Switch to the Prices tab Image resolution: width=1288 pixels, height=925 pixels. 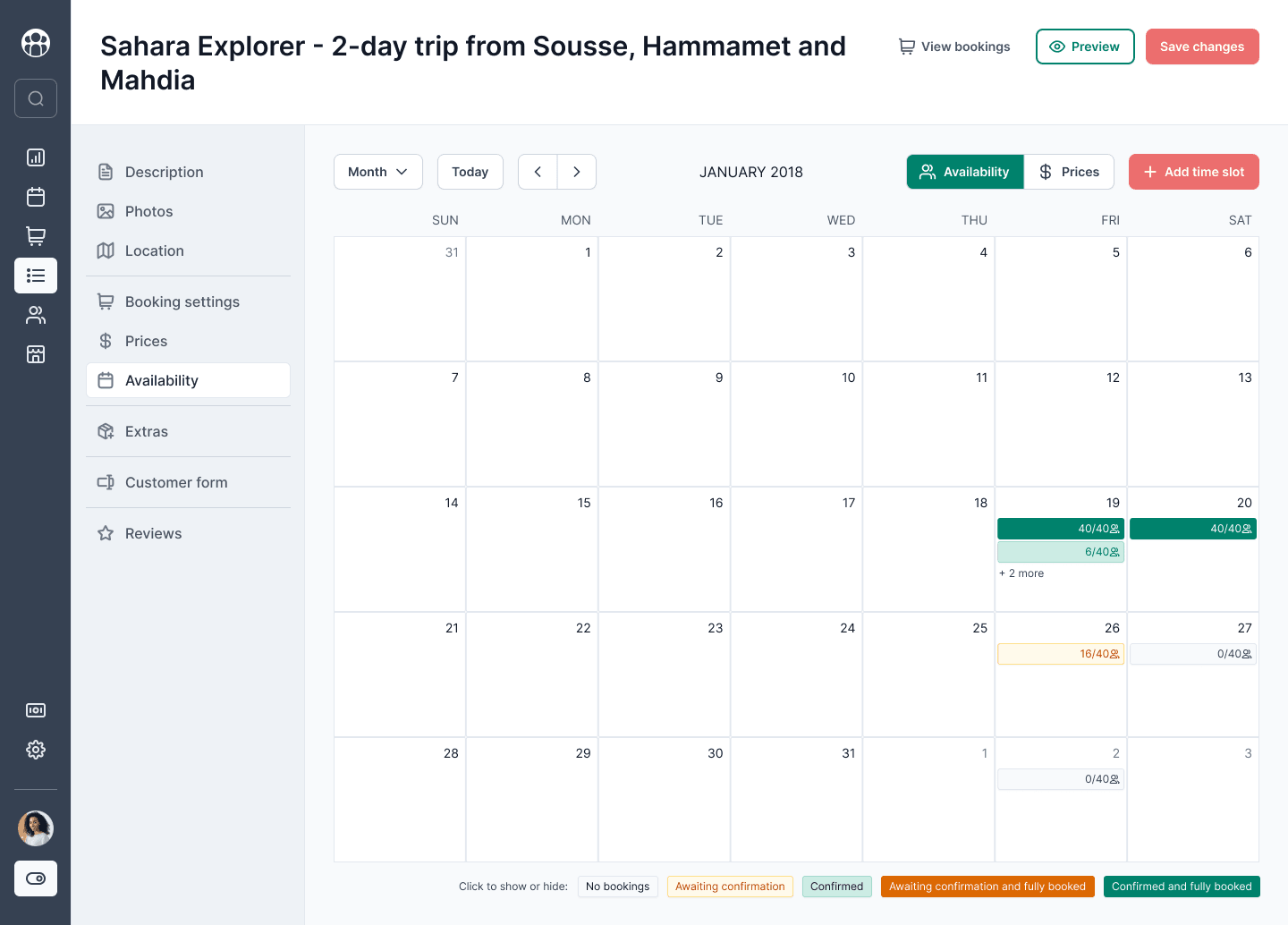point(1069,172)
